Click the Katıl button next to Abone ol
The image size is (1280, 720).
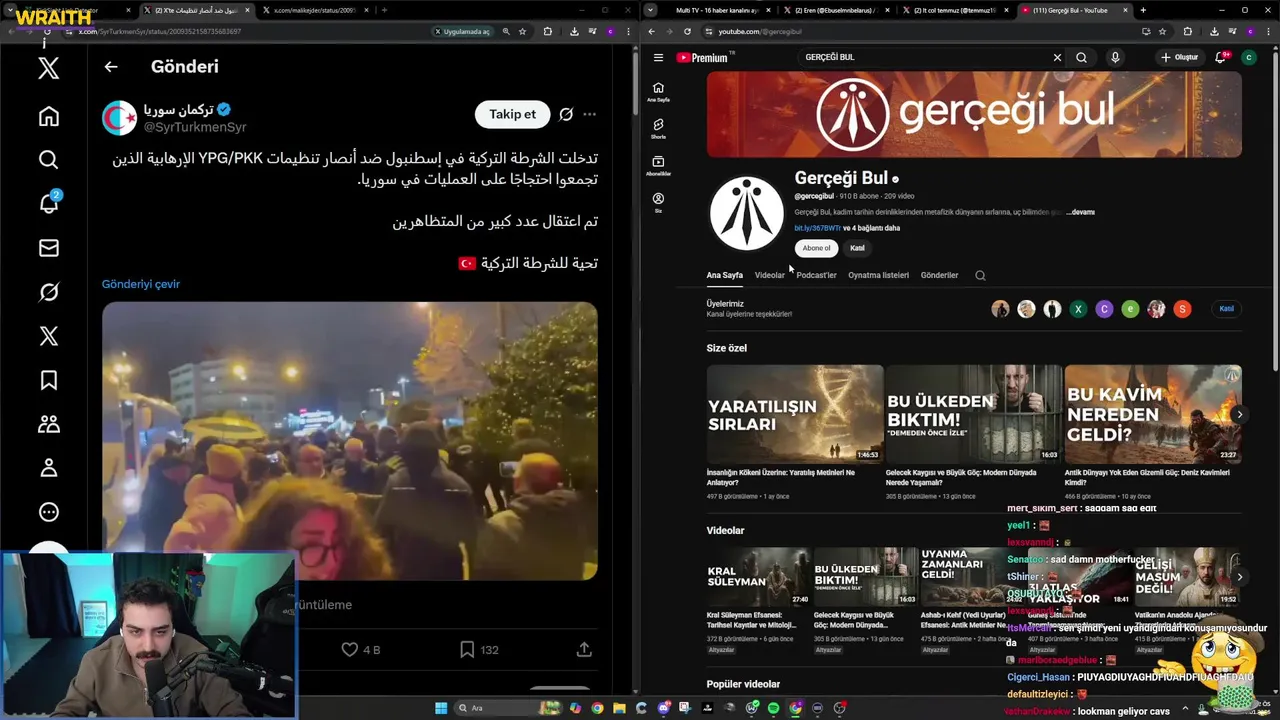857,248
